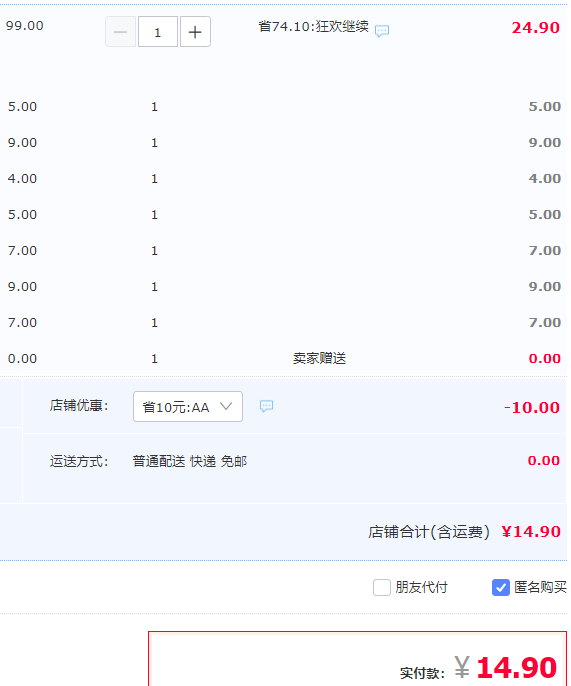
Task: Click the 朋友代付 label text
Action: [421, 587]
